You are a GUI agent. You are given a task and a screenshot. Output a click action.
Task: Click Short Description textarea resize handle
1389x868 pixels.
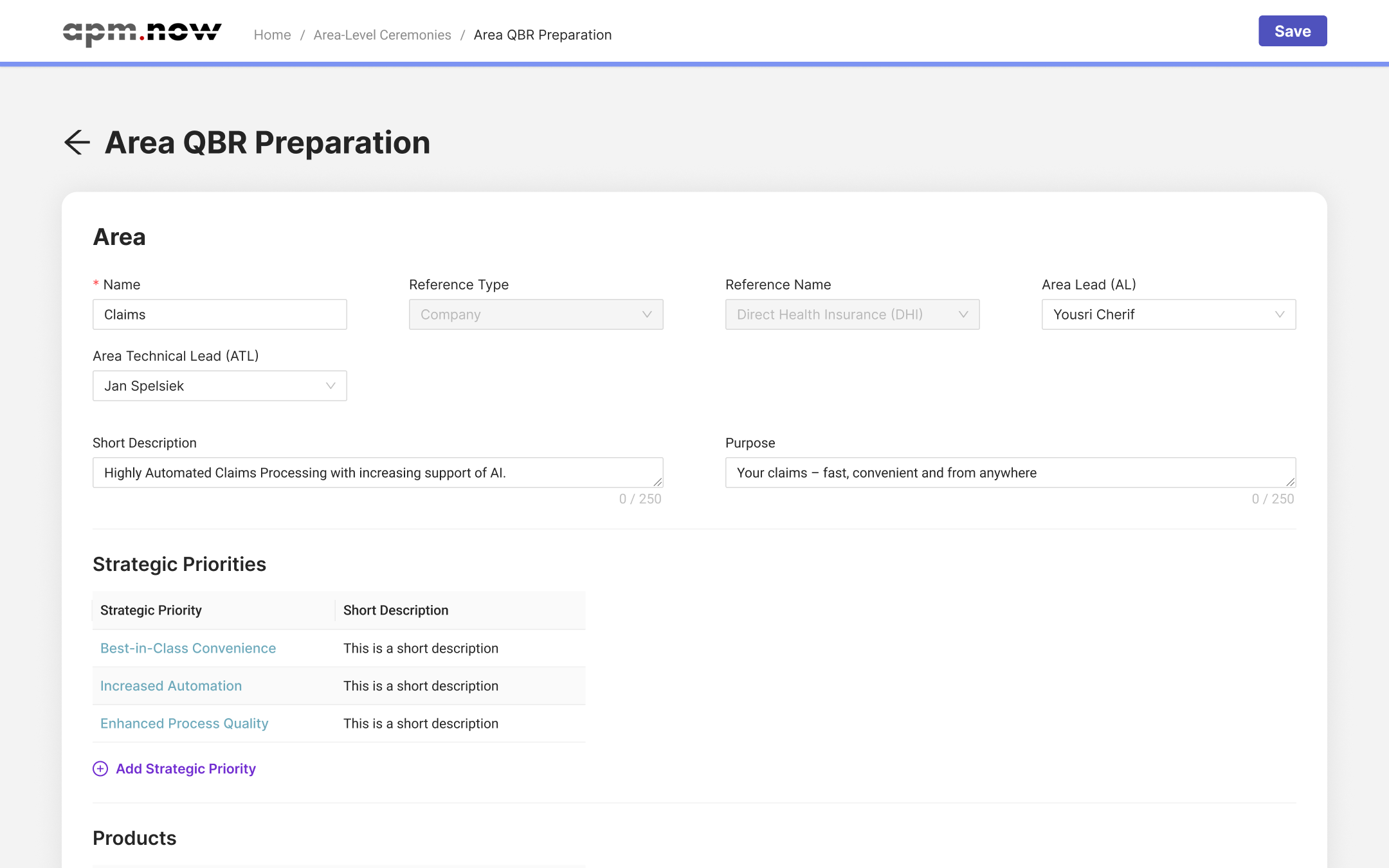pos(658,482)
